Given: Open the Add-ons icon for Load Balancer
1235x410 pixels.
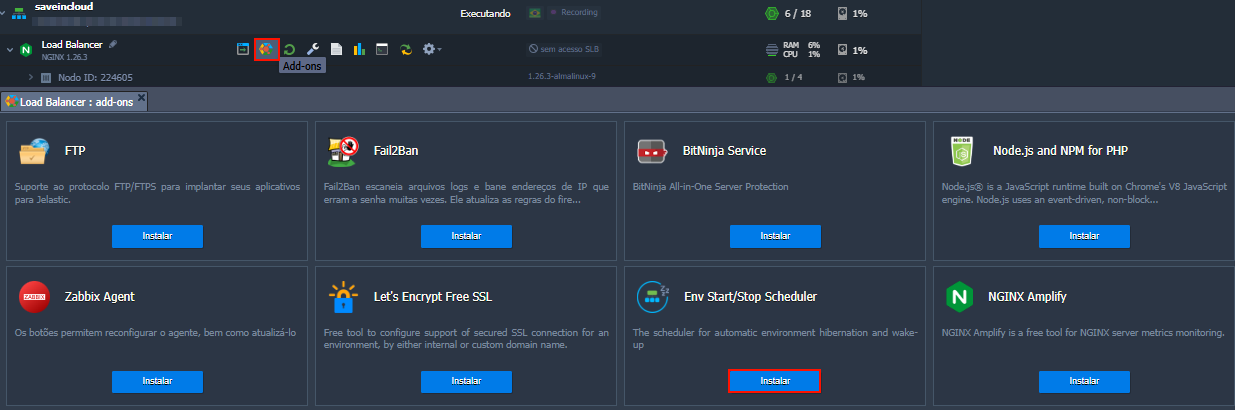Looking at the screenshot, I should (x=266, y=49).
